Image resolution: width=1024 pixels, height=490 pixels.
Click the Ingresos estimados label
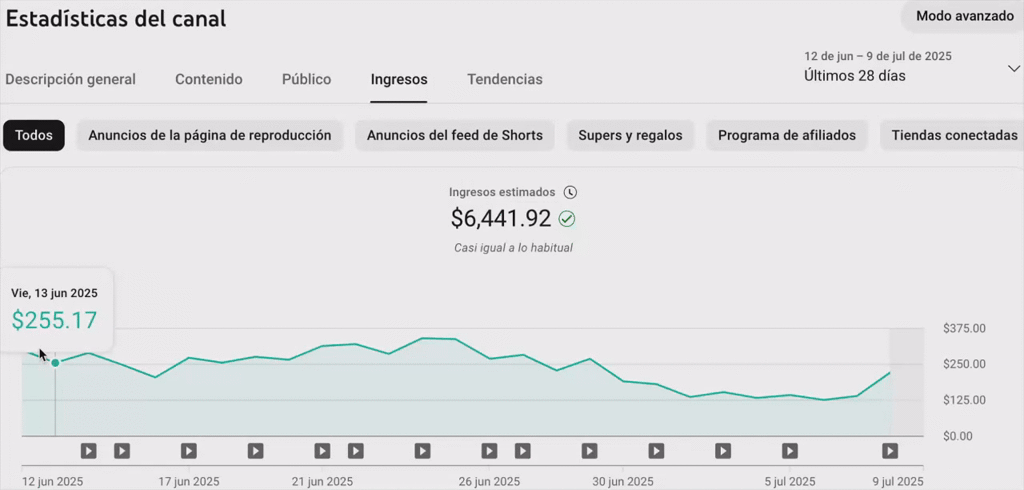point(502,192)
